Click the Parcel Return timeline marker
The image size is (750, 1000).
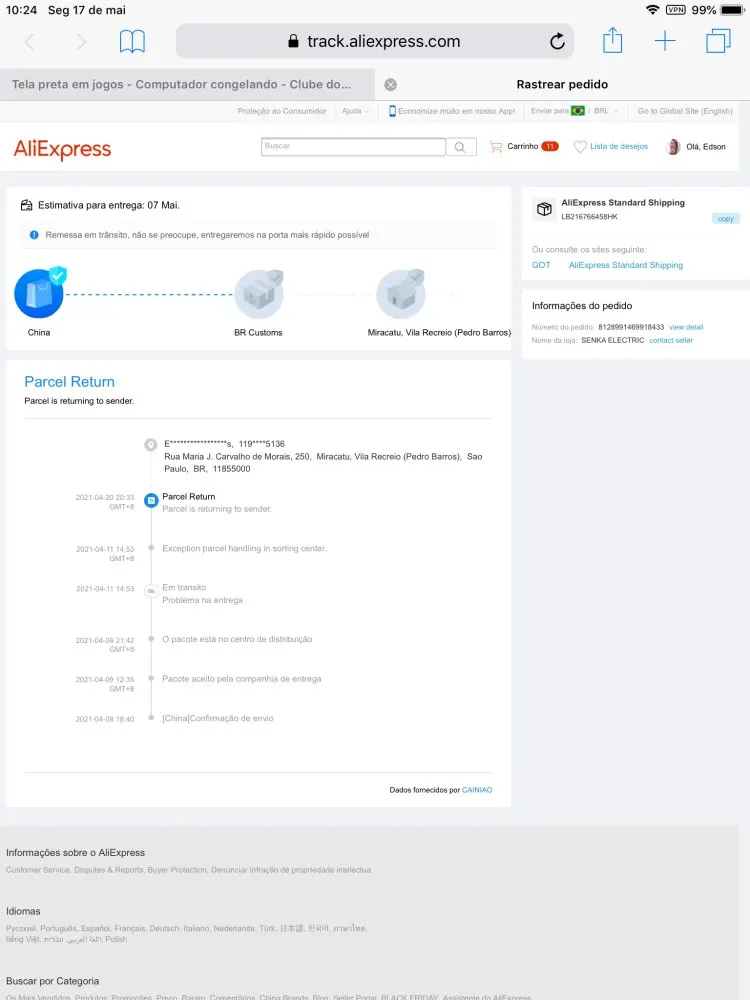point(151,501)
